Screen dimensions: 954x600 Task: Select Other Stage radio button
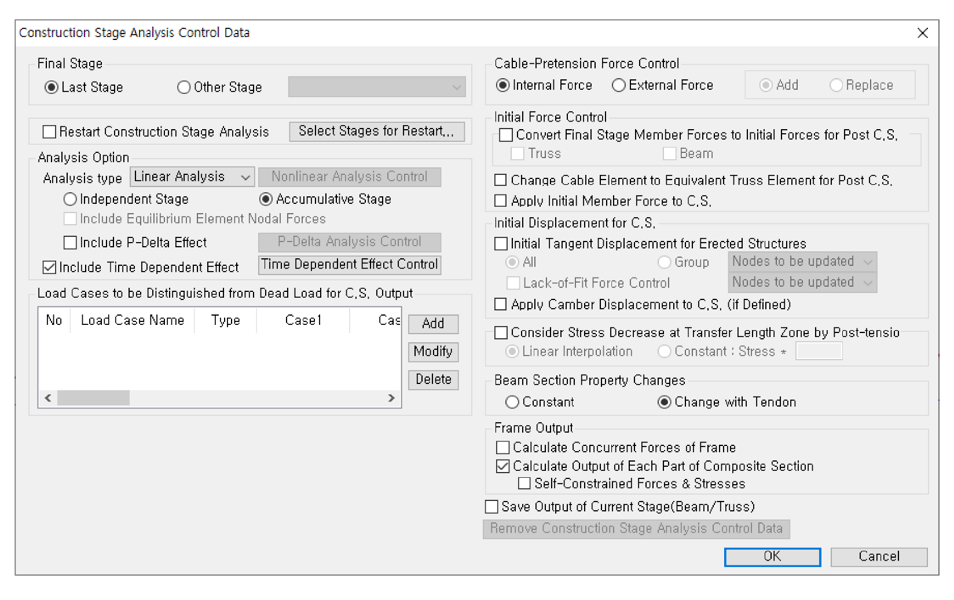pos(184,87)
